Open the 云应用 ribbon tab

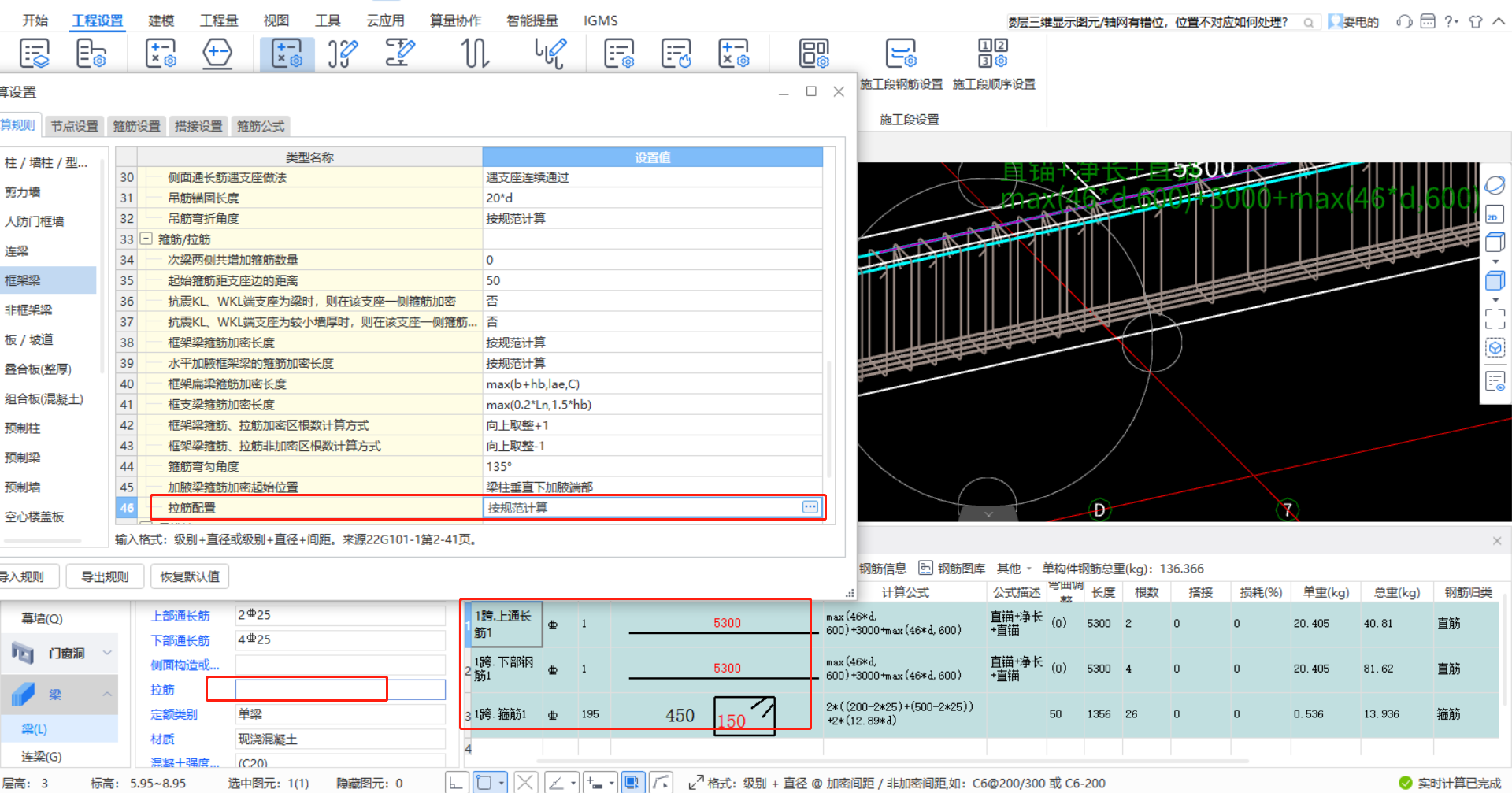[385, 20]
